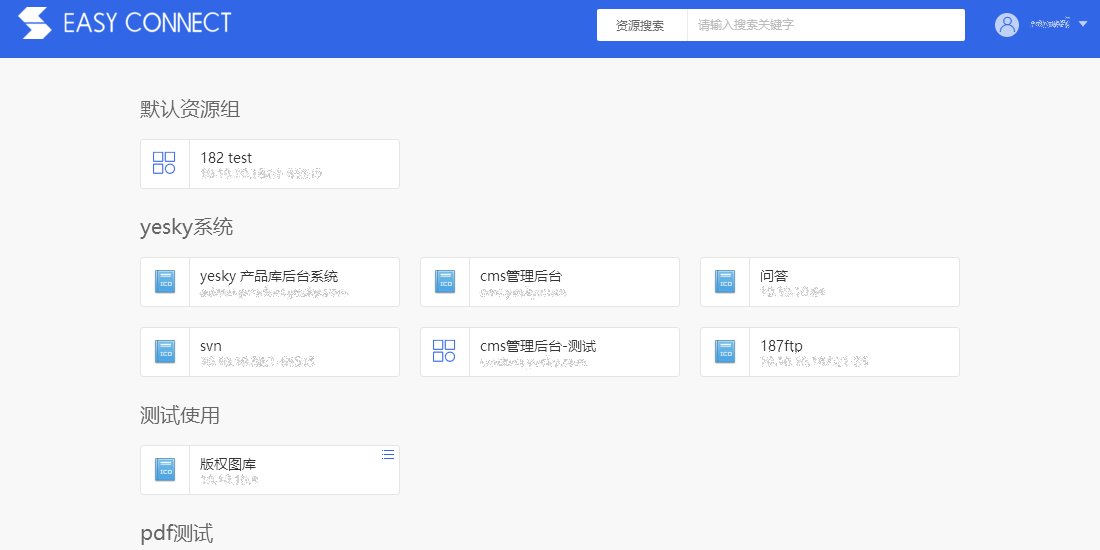Click the 182 test resource icon
The height and width of the screenshot is (550, 1100).
[164, 163]
